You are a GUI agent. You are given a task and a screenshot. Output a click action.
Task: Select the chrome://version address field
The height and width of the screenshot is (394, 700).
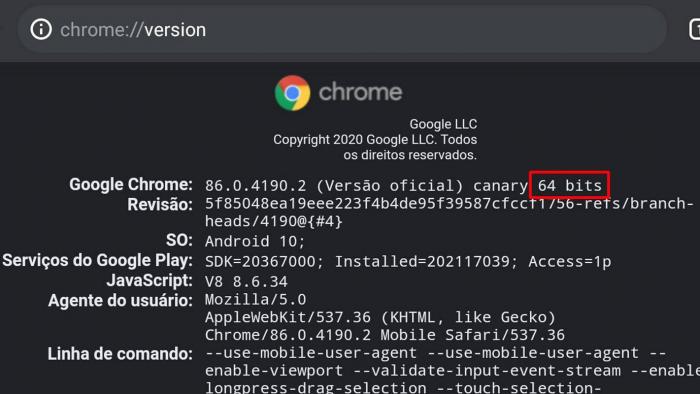[342, 30]
